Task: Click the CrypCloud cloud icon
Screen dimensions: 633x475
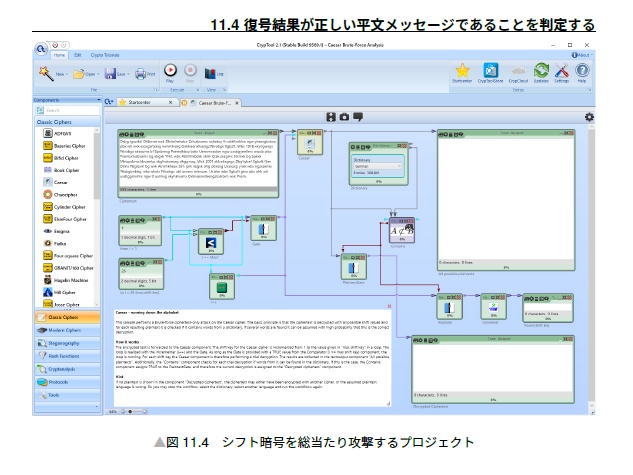Action: point(518,71)
